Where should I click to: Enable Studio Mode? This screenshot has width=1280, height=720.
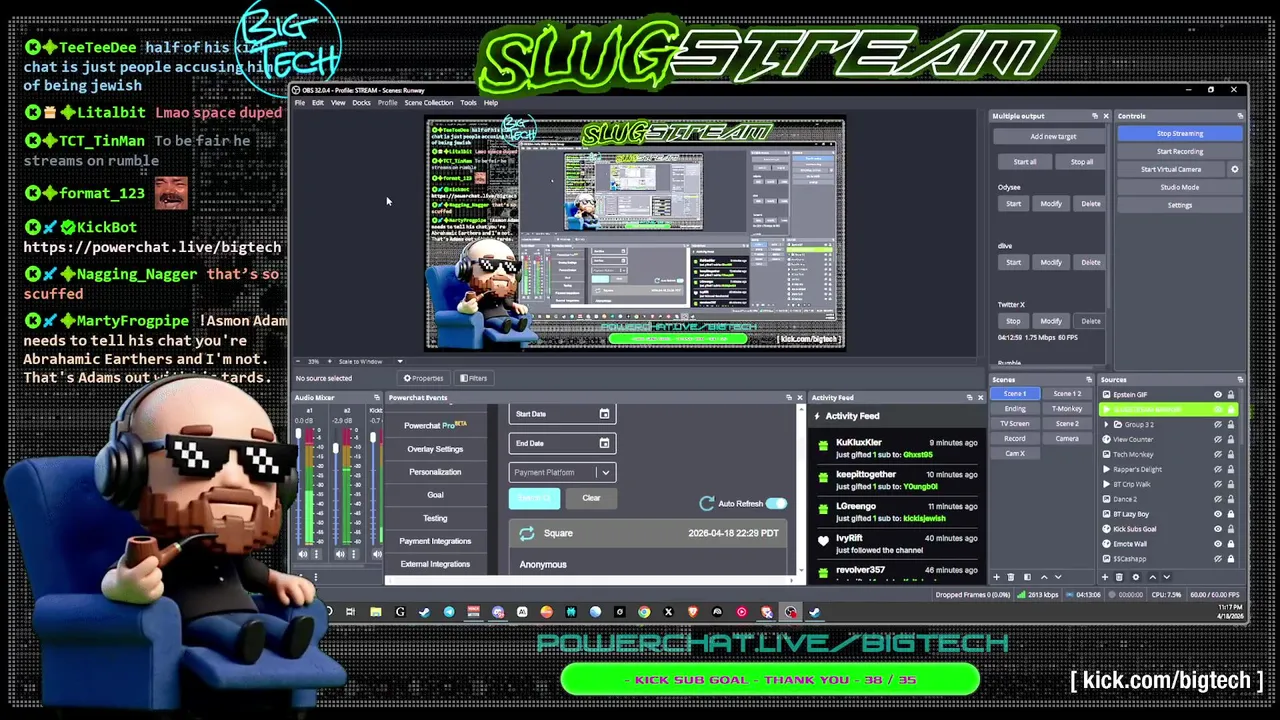(x=1180, y=187)
